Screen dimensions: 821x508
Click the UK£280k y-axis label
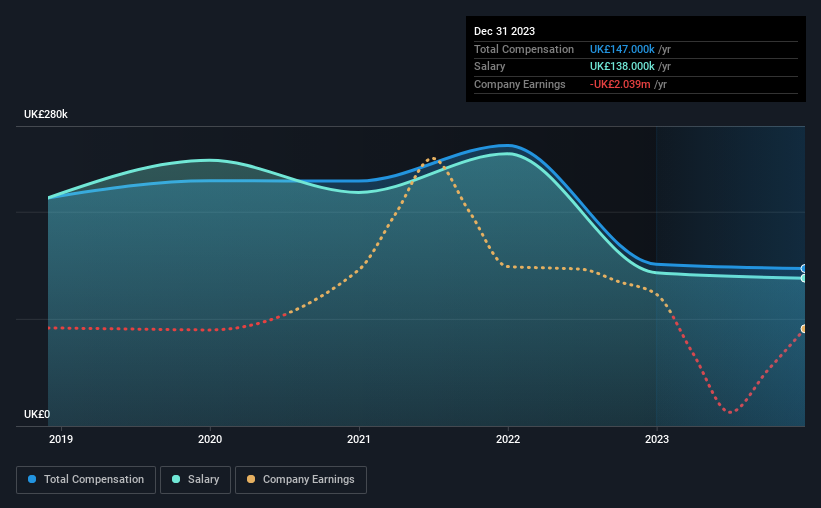point(46,114)
